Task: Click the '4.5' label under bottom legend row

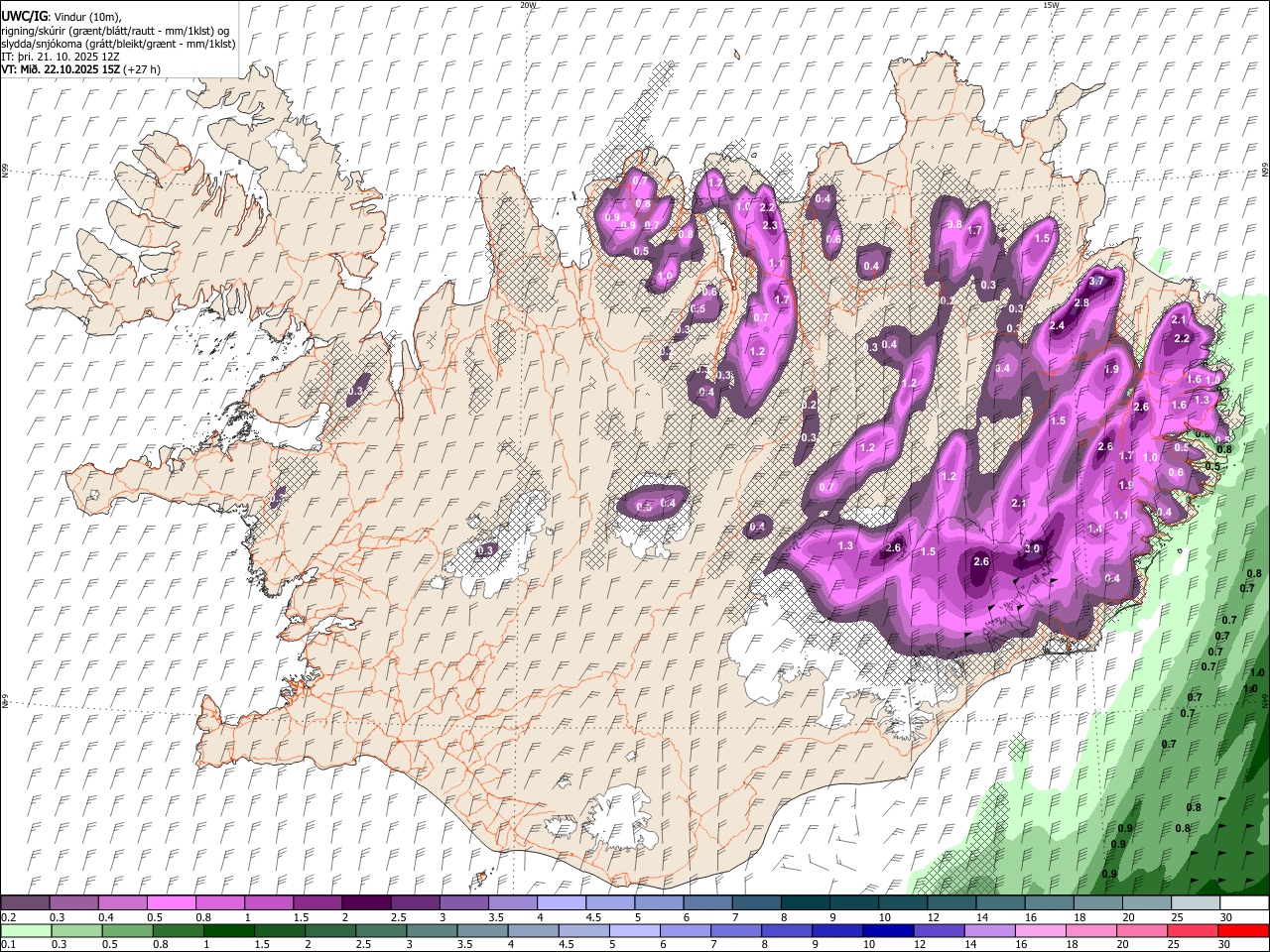Action: pos(566,944)
